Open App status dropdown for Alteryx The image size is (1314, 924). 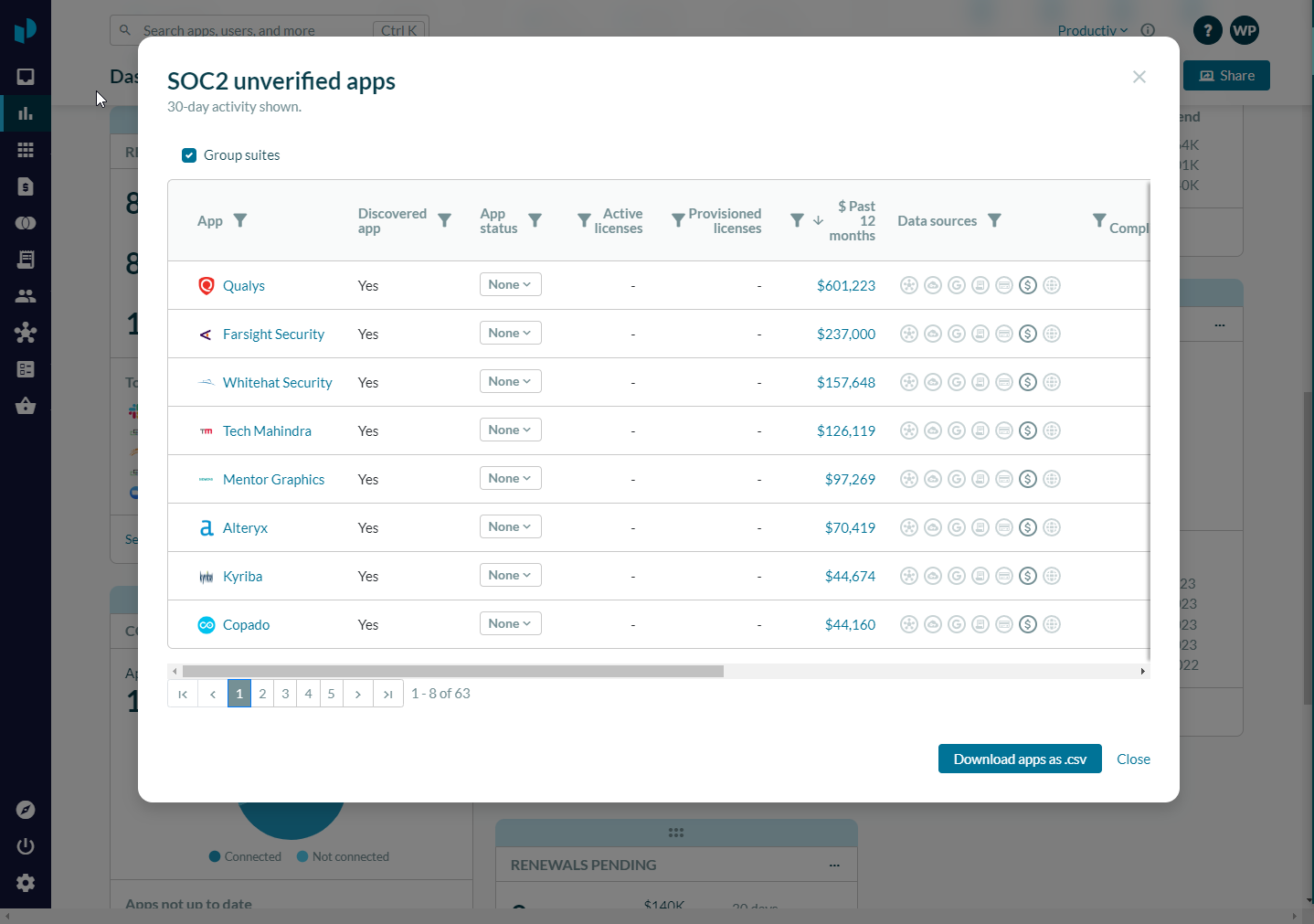pos(511,526)
